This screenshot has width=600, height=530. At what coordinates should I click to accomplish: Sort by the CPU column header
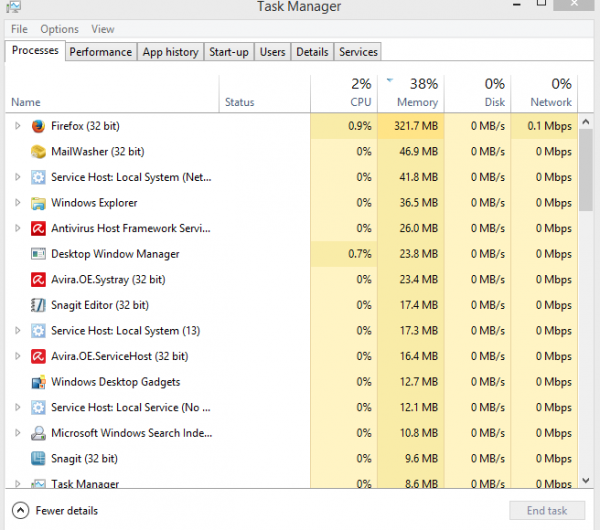[x=344, y=94]
